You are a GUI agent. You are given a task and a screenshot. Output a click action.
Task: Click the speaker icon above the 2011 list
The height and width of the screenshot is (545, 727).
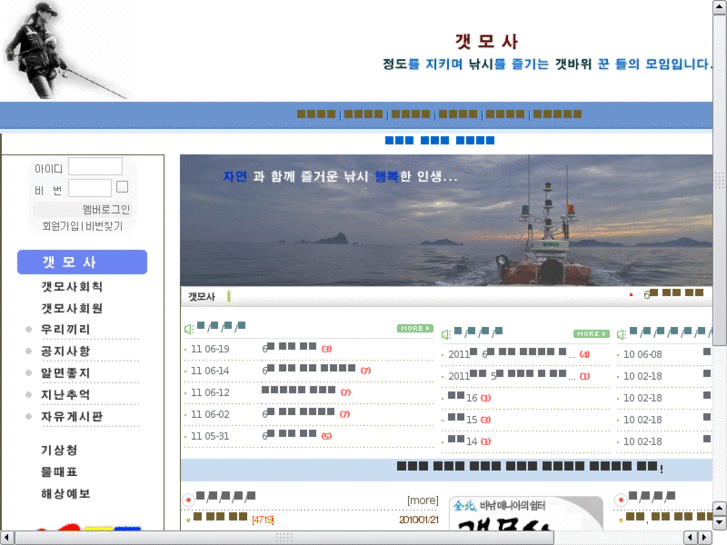(x=446, y=334)
